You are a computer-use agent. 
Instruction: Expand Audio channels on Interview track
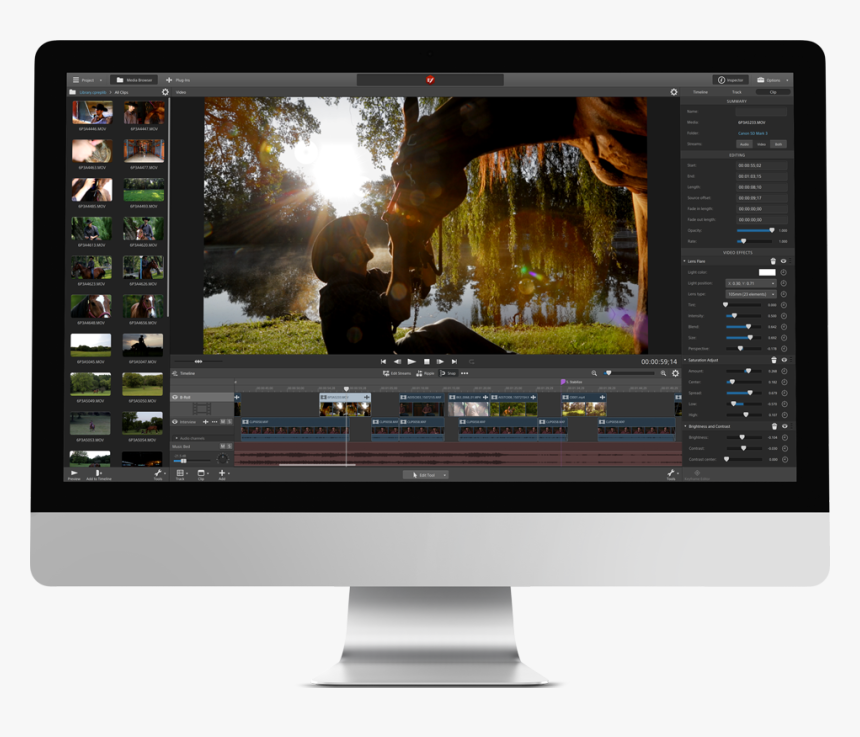[x=177, y=438]
